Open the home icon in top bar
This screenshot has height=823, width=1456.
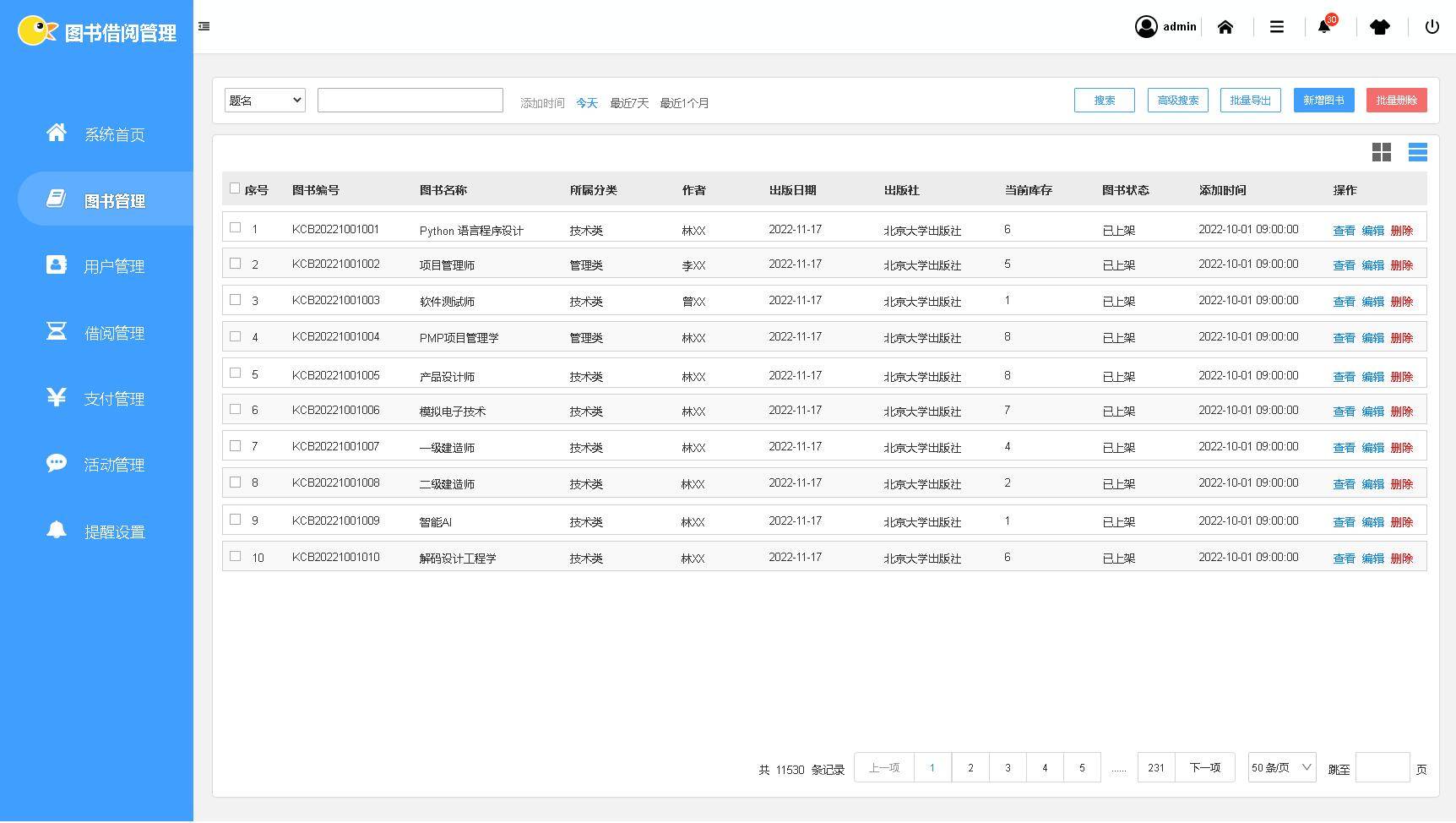pyautogui.click(x=1225, y=27)
